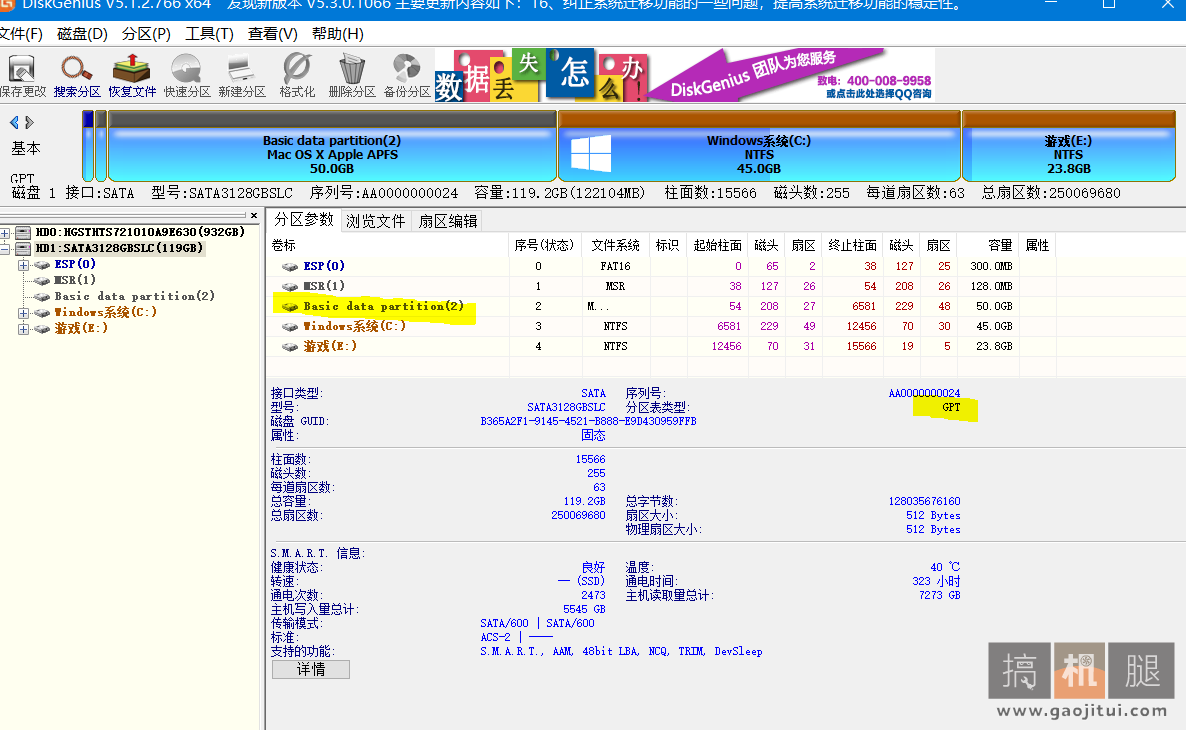Image resolution: width=1186 pixels, height=730 pixels.
Task: Click the 文件系统 column header
Action: 615,245
